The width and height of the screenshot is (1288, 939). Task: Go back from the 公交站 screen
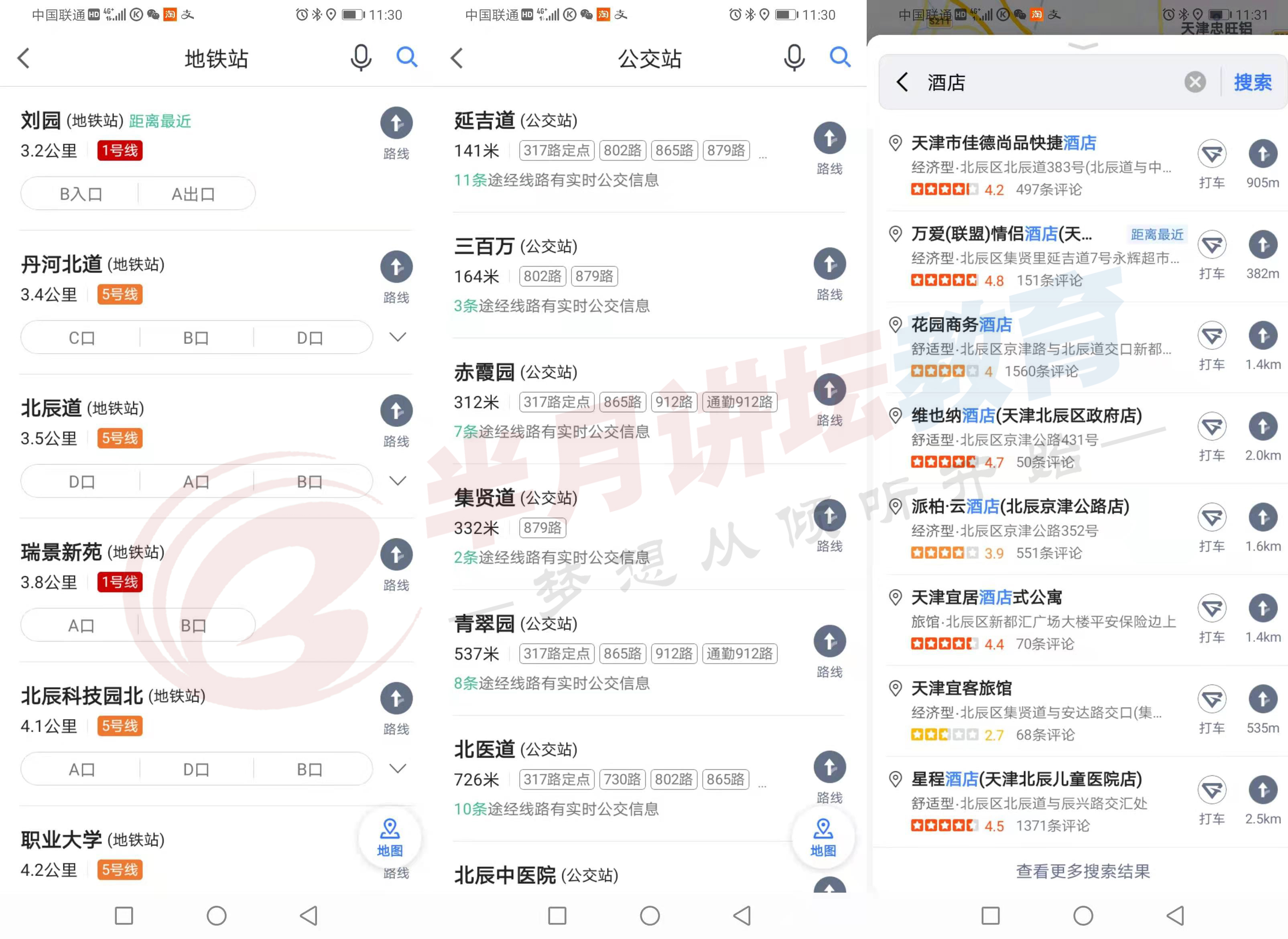click(x=457, y=58)
